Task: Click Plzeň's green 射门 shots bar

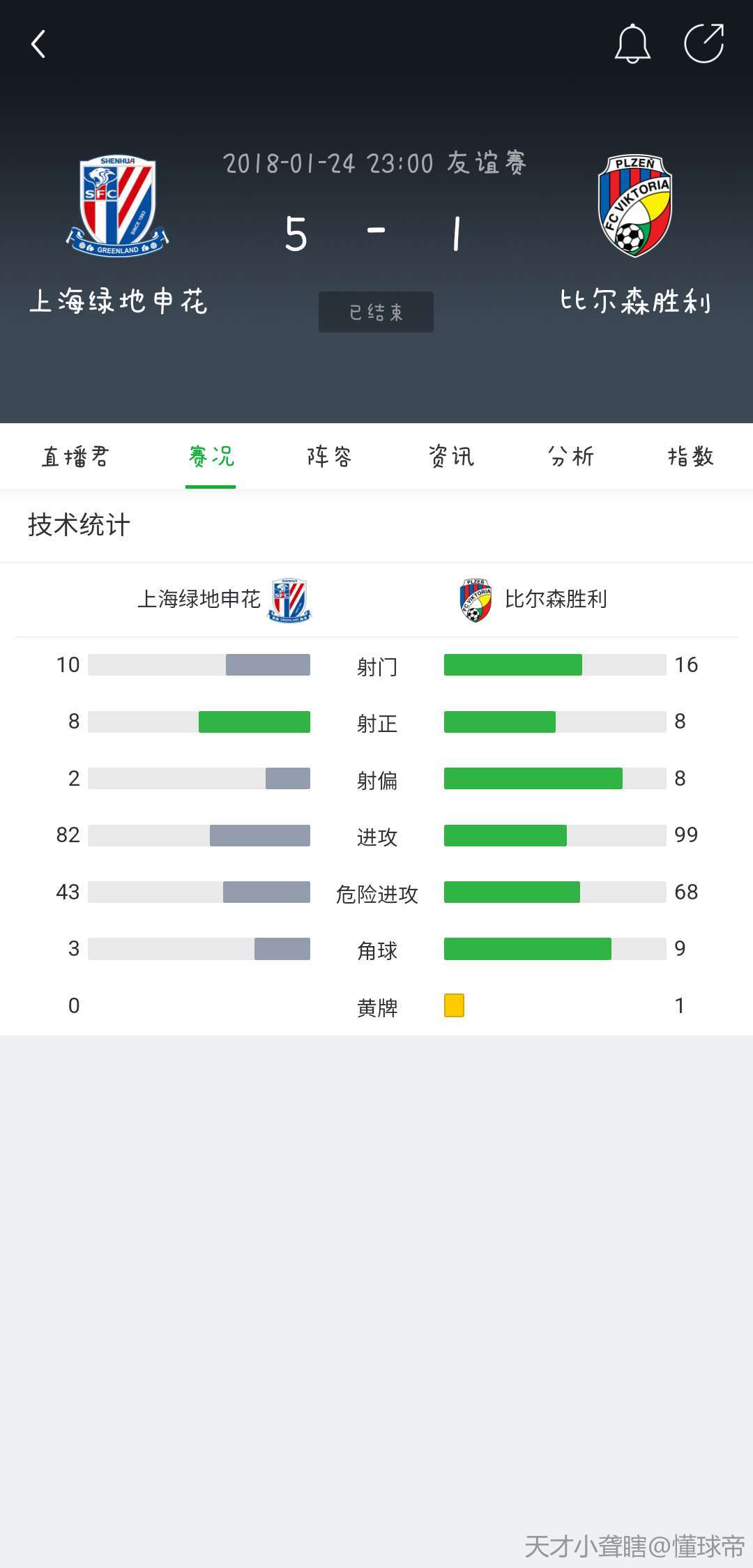Action: (x=512, y=665)
